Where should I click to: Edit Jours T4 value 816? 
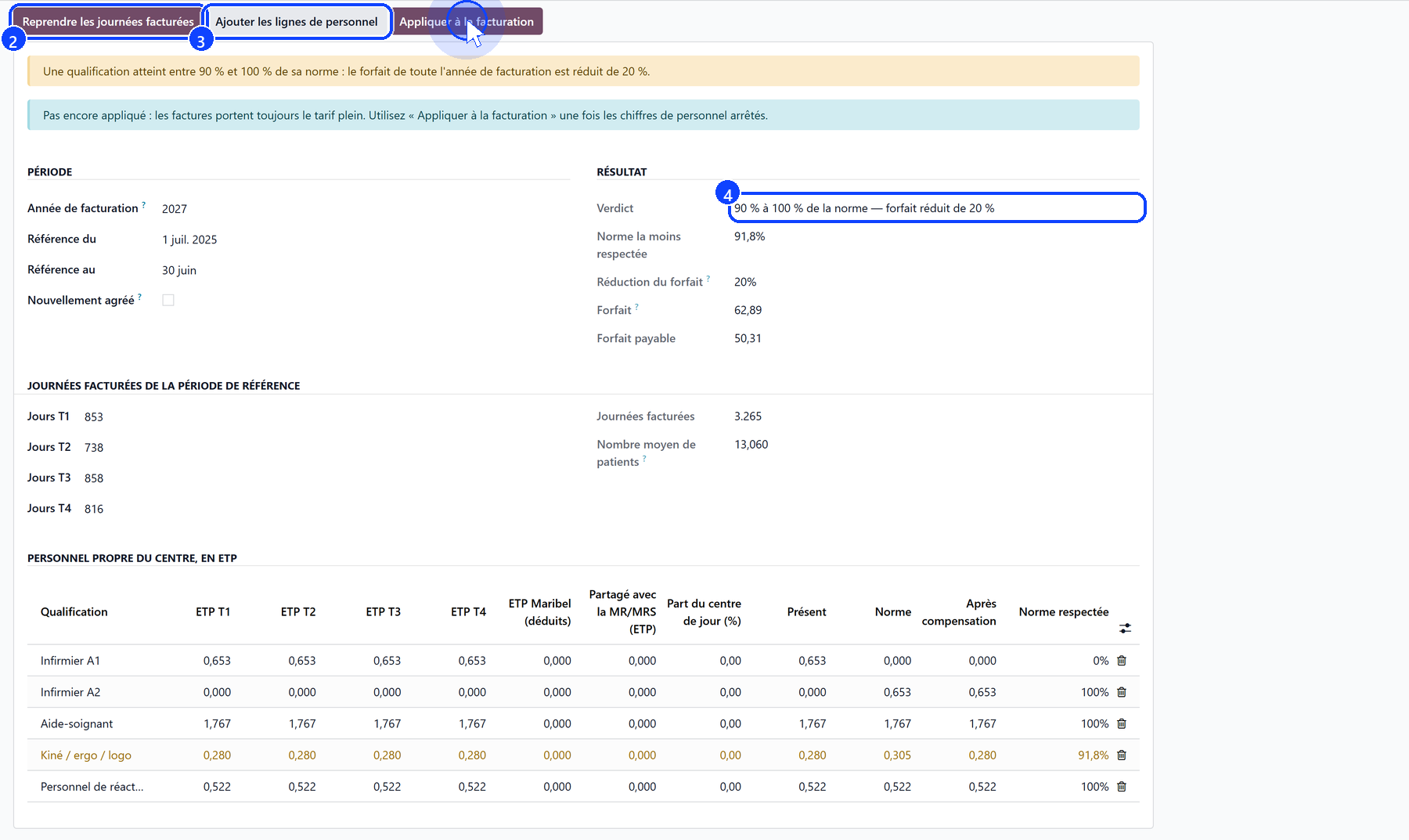click(94, 509)
